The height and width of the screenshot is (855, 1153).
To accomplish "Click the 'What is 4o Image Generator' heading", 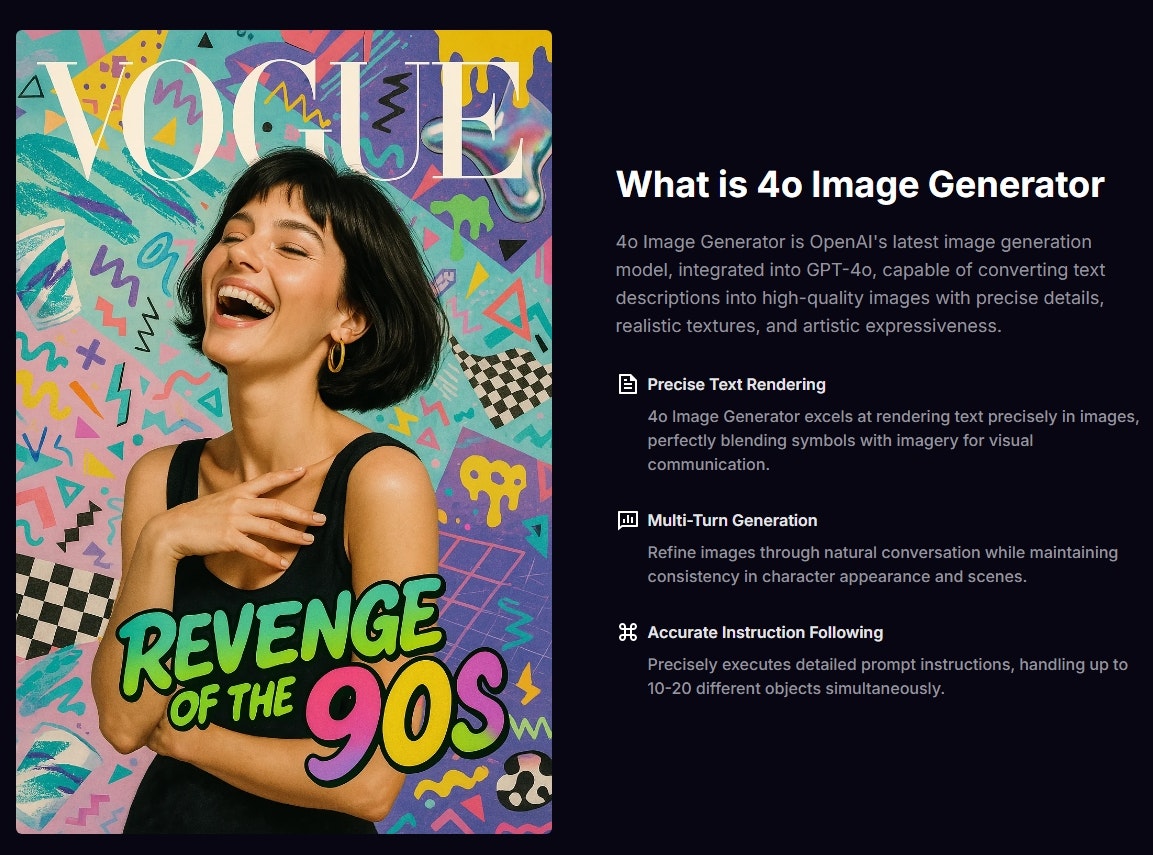I will point(860,185).
